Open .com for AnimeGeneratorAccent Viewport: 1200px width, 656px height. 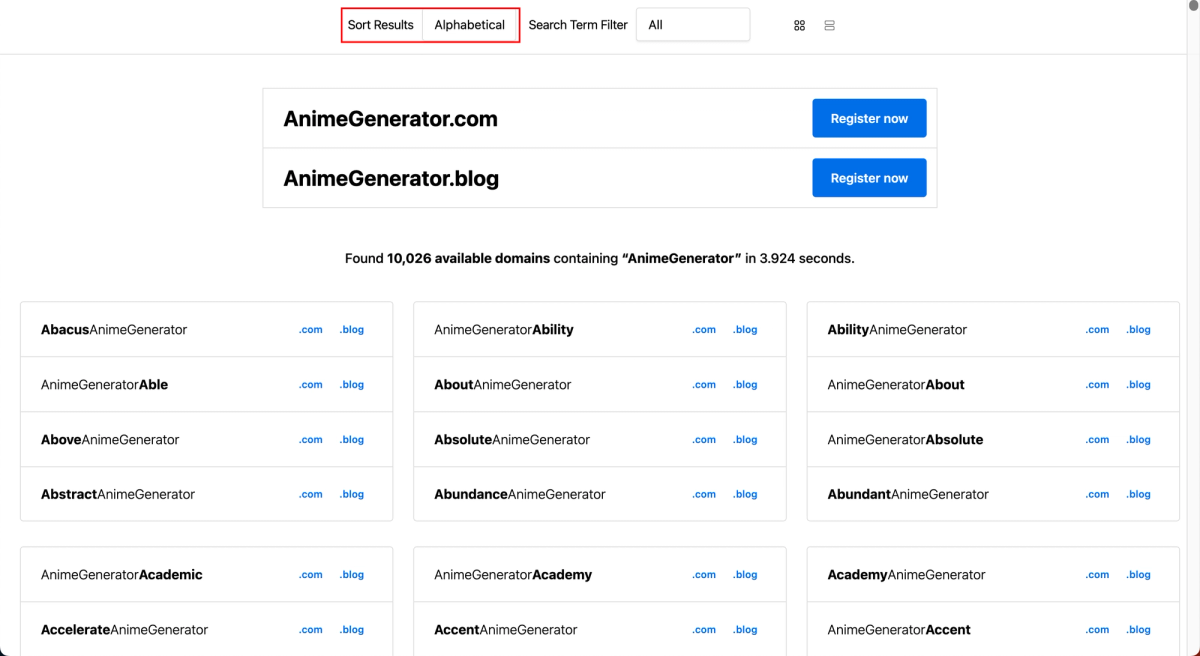click(1098, 630)
